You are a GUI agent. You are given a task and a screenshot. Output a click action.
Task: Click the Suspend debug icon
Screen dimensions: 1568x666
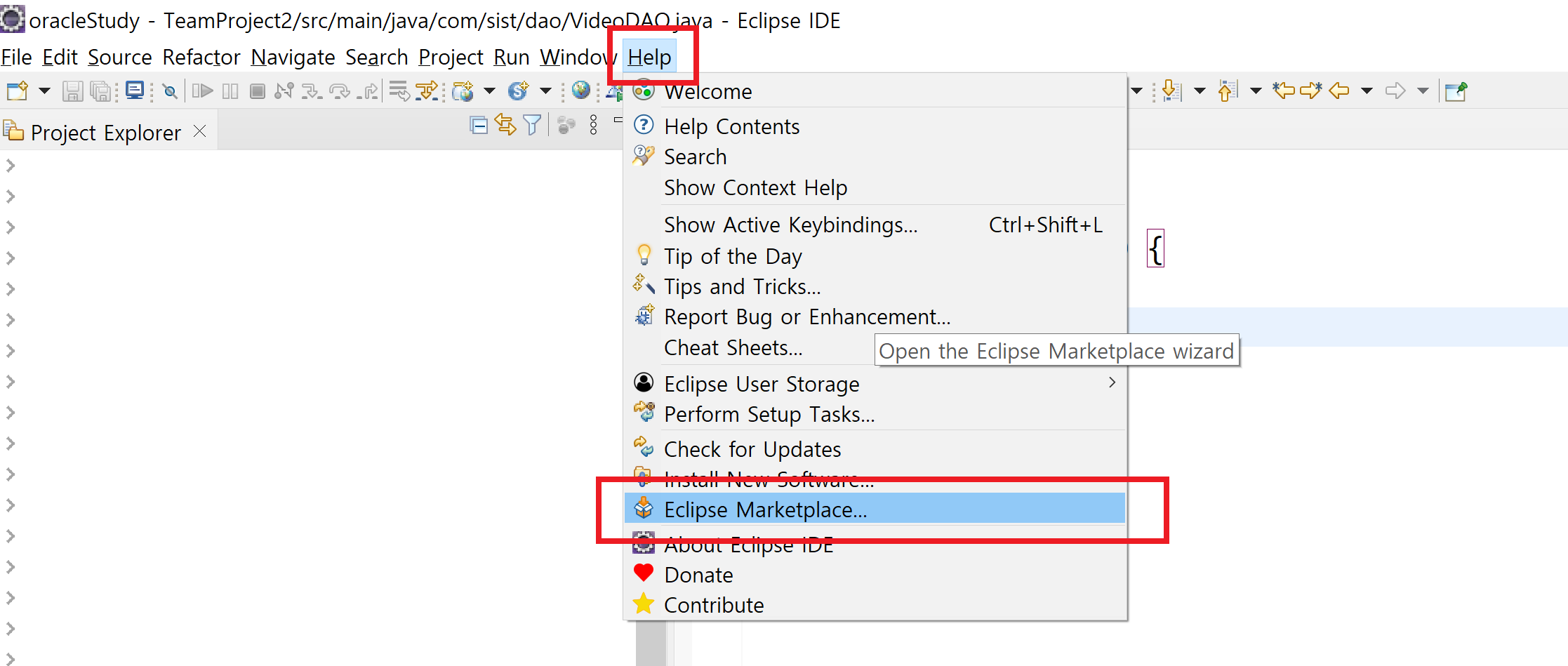pos(230,91)
